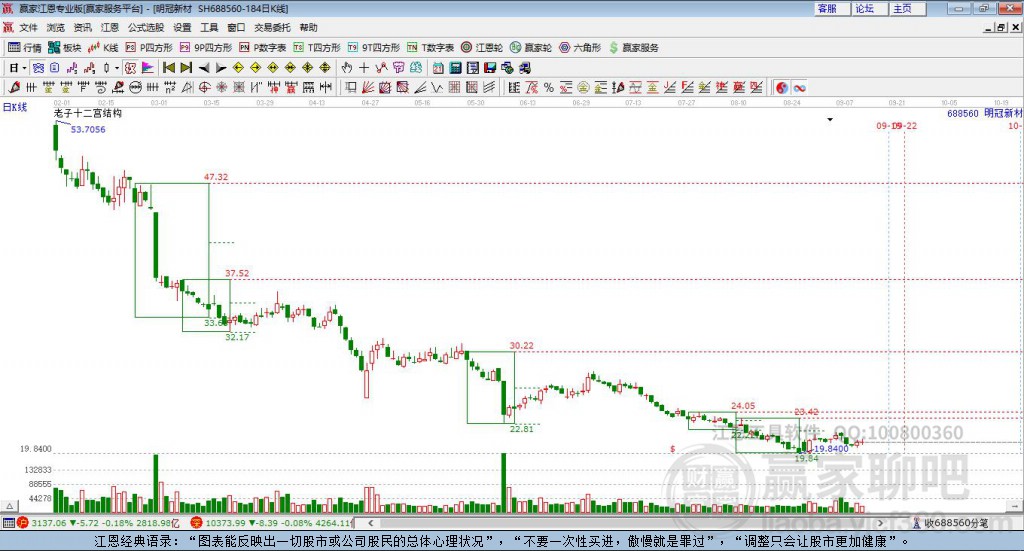Open the 窗口 menu
This screenshot has height=551, width=1024.
pos(236,27)
